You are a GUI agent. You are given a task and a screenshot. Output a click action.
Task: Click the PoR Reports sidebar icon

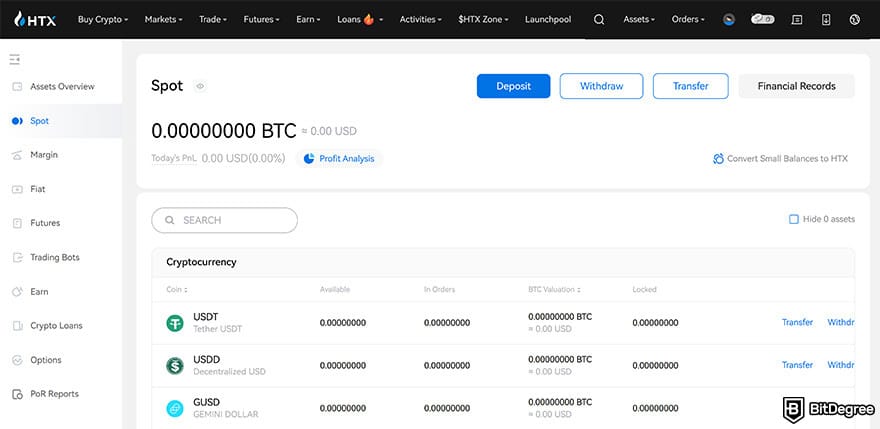pos(17,394)
